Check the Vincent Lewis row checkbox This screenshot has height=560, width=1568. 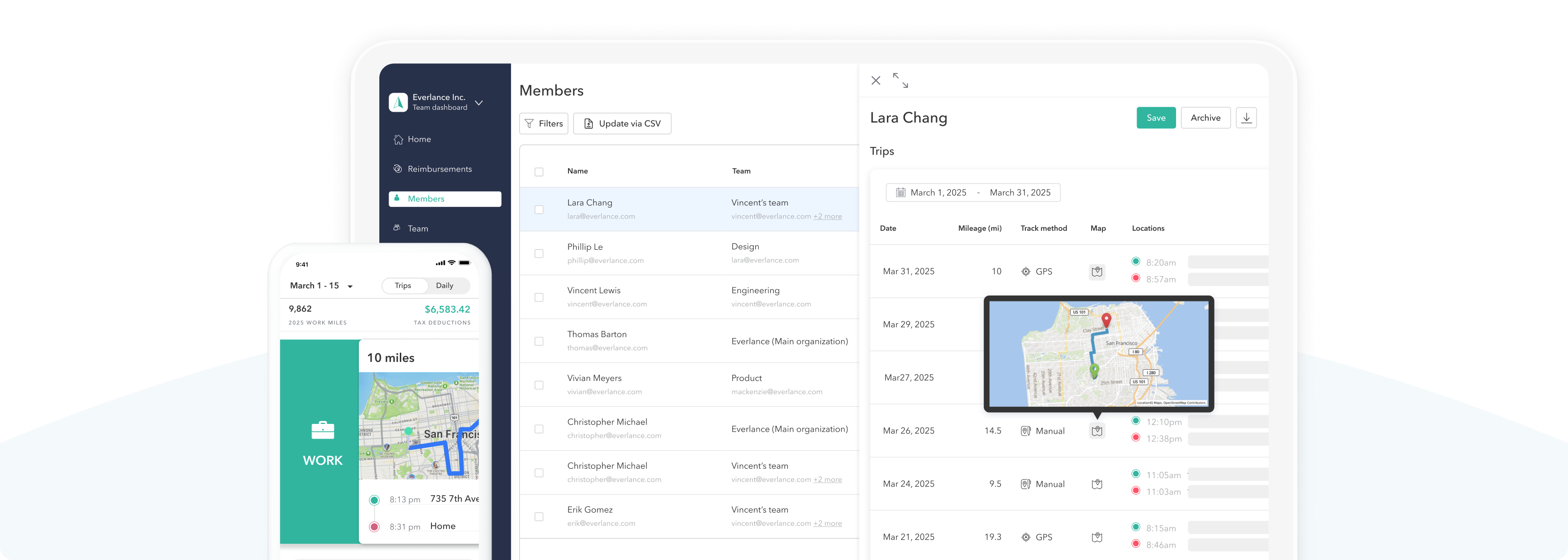click(x=539, y=297)
